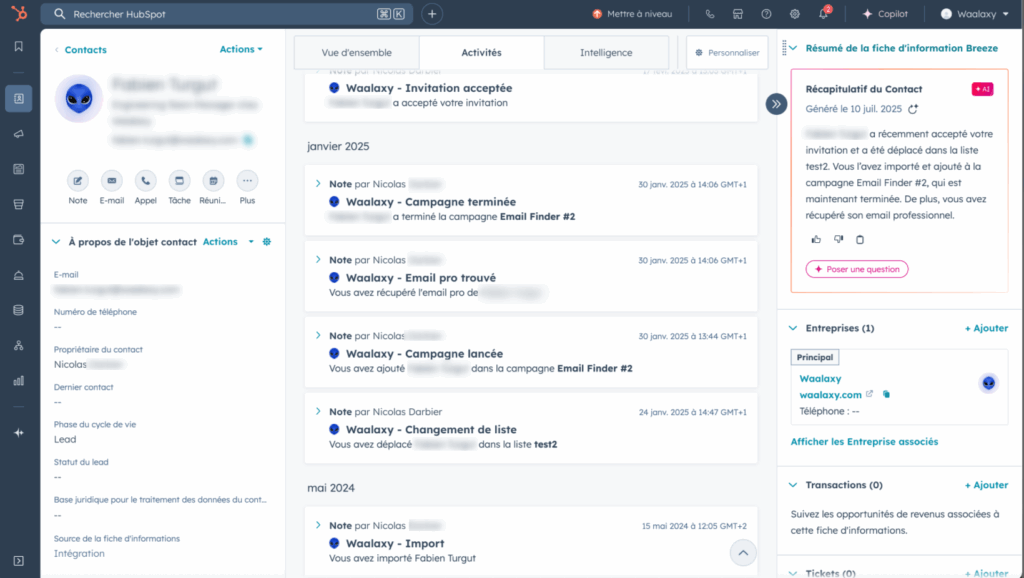Viewport: 1024px width, 578px height.
Task: Schedule a Réunion with the contact
Action: tap(213, 181)
